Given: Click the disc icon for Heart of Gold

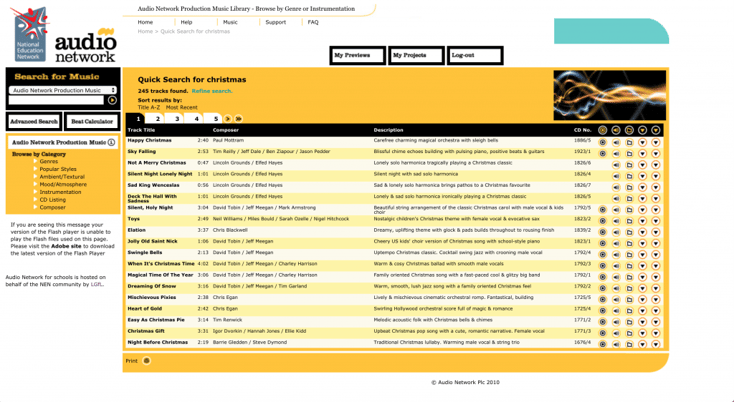Looking at the screenshot, I should point(602,311).
